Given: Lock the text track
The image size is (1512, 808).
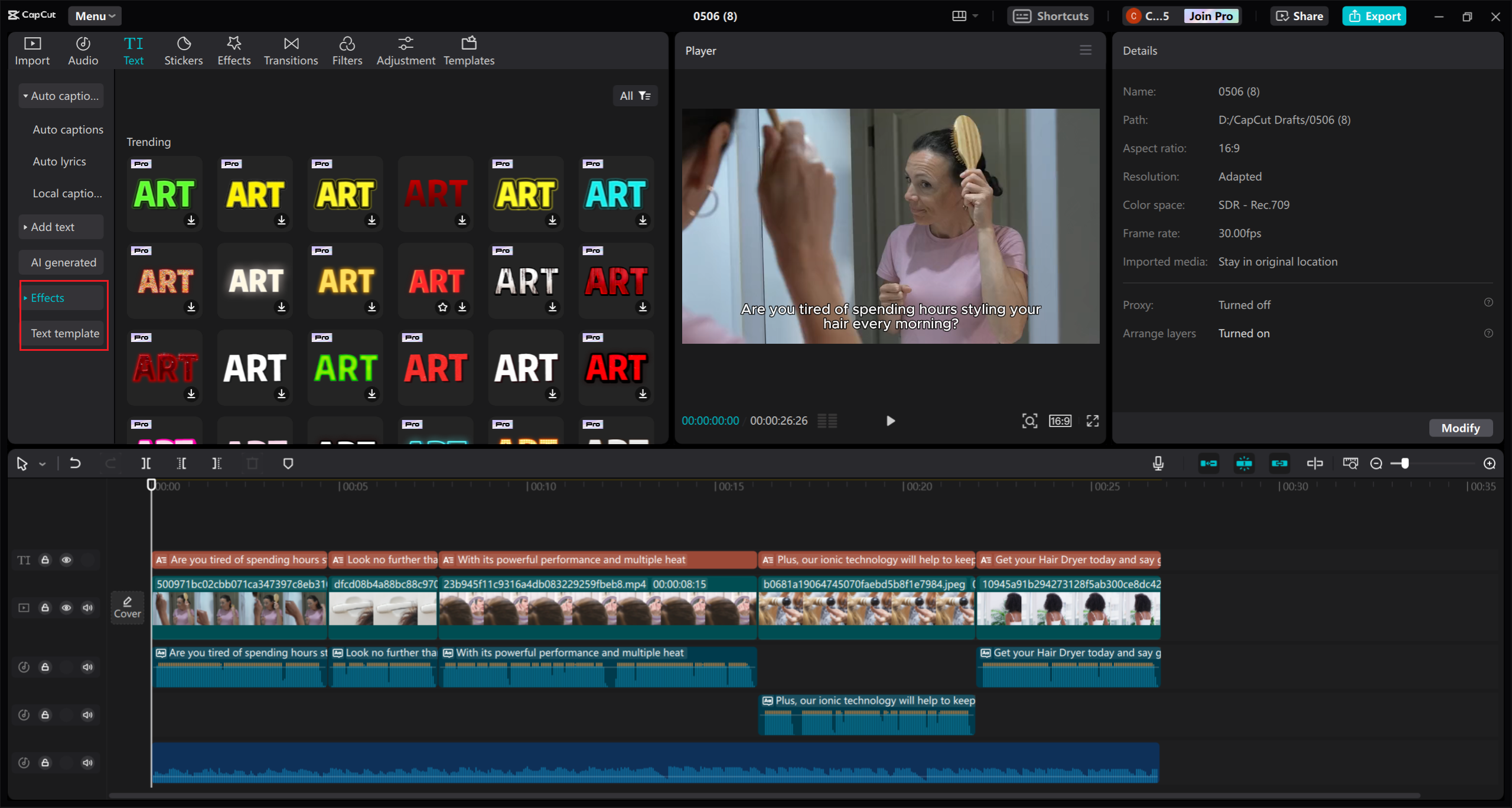Looking at the screenshot, I should [x=45, y=560].
